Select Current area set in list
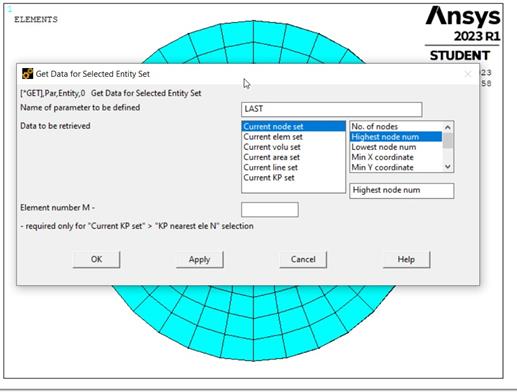 click(x=293, y=157)
